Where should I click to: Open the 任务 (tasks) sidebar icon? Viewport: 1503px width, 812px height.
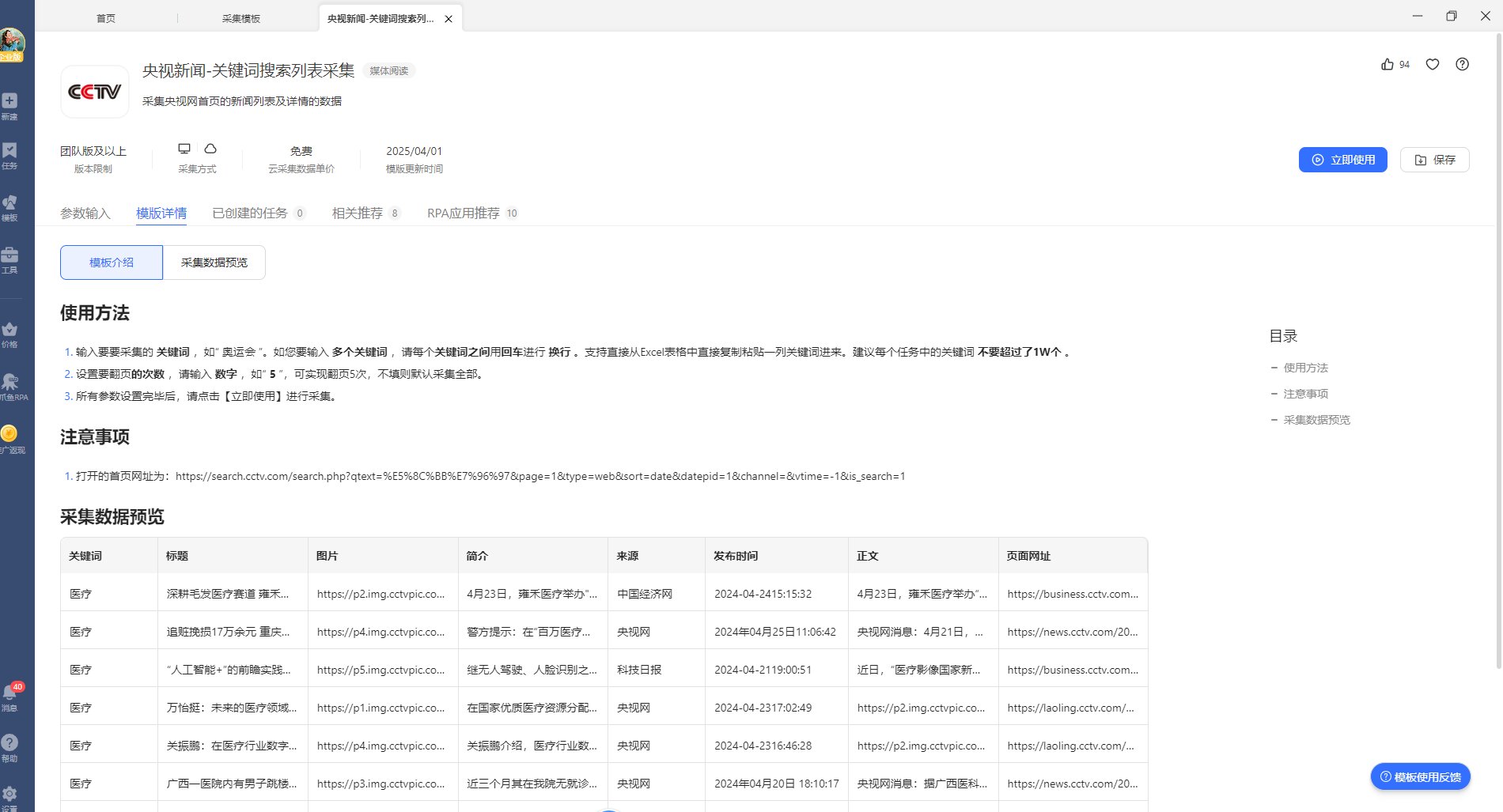[x=9, y=156]
